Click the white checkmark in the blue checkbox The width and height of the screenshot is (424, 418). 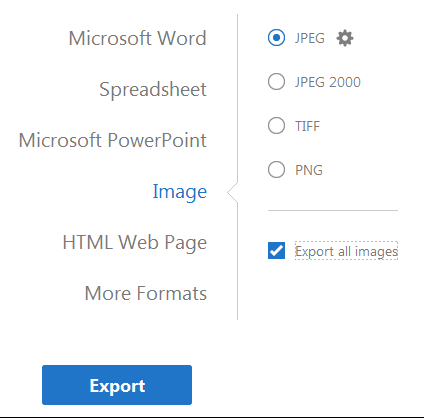click(x=276, y=251)
